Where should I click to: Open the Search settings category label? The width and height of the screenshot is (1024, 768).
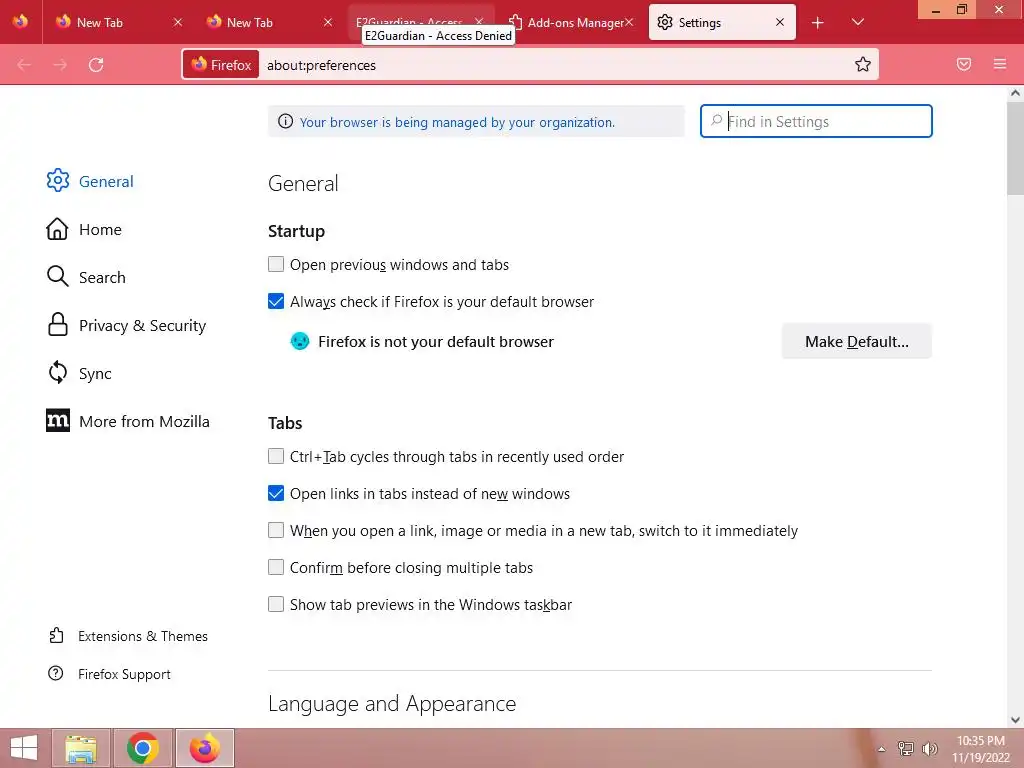pyautogui.click(x=102, y=277)
